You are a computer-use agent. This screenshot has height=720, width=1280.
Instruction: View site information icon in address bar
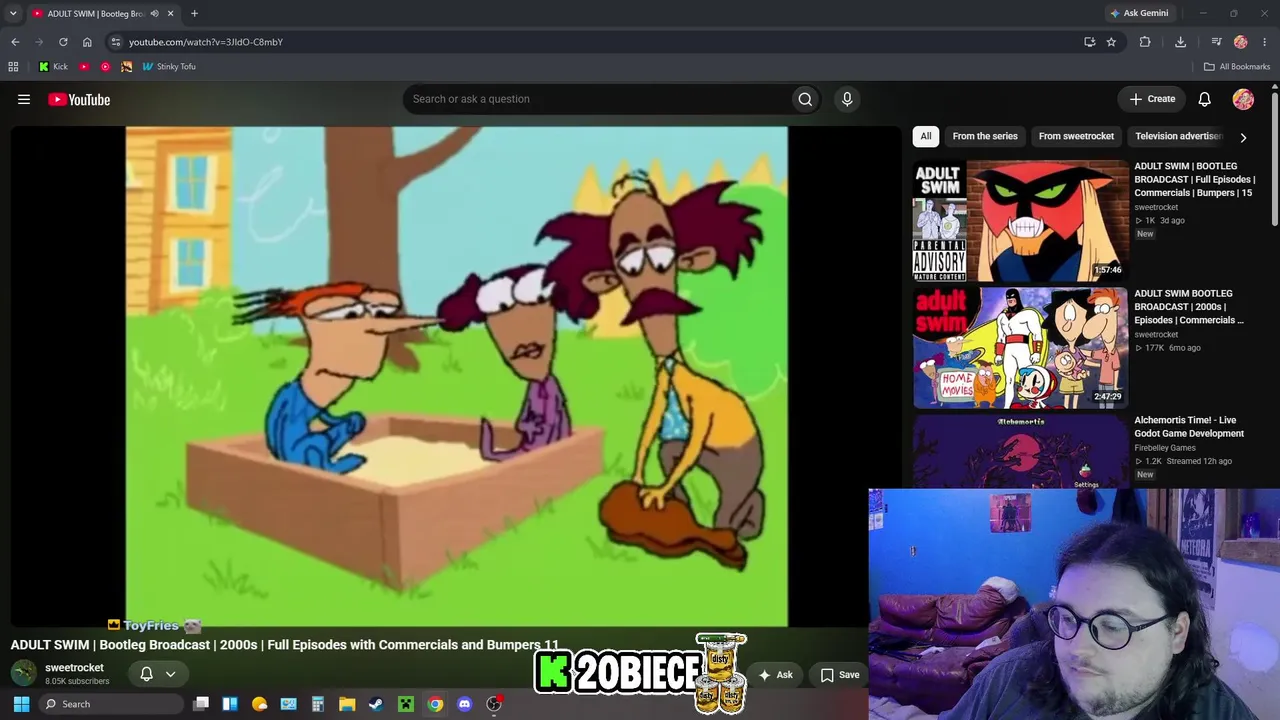[116, 42]
